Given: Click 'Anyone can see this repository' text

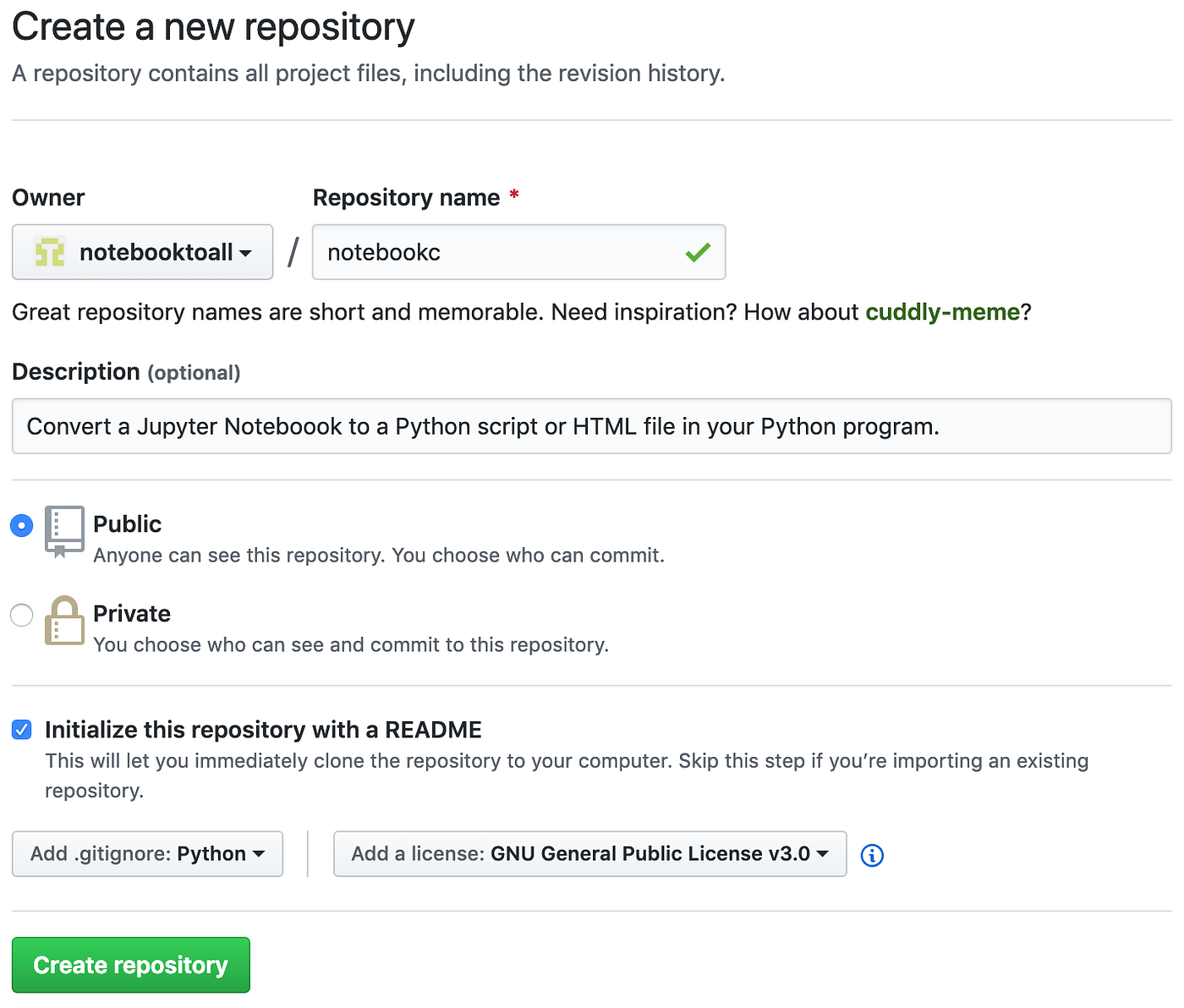Looking at the screenshot, I should point(379,556).
